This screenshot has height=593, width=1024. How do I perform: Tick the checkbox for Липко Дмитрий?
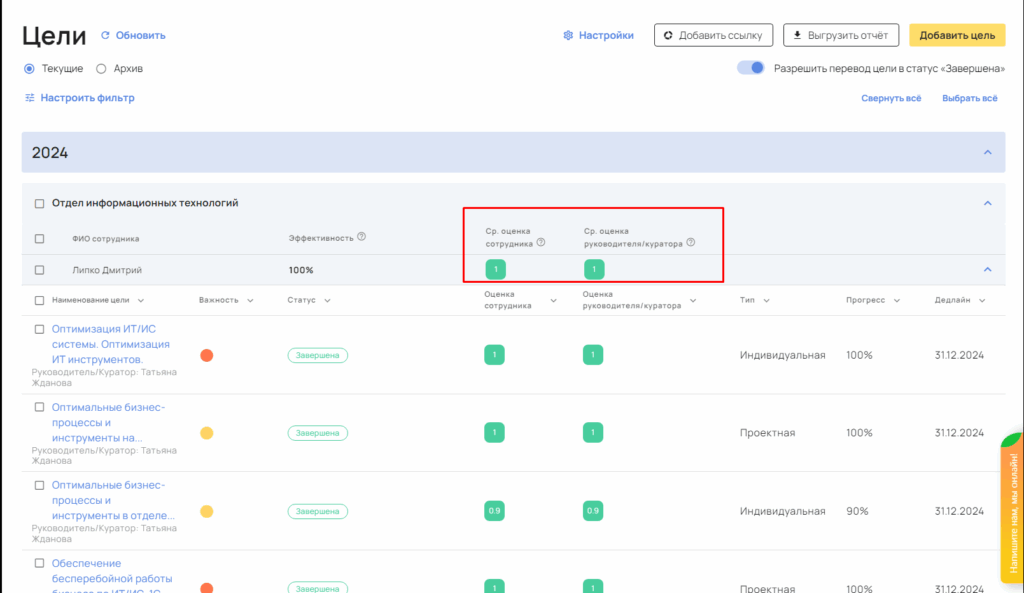click(x=40, y=270)
